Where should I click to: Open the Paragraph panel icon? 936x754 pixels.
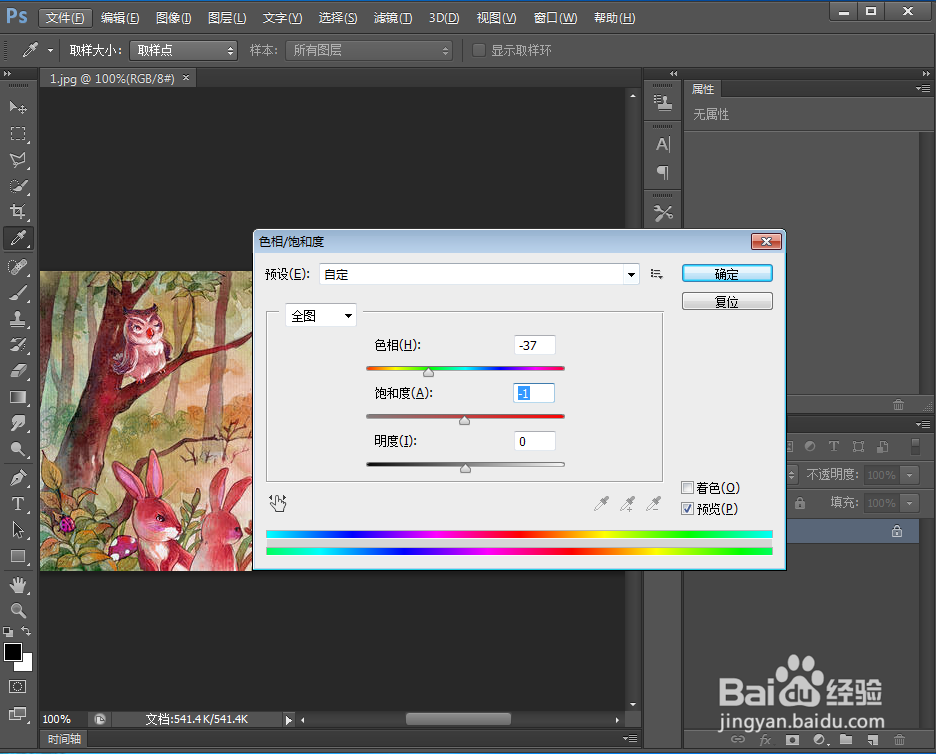(663, 173)
